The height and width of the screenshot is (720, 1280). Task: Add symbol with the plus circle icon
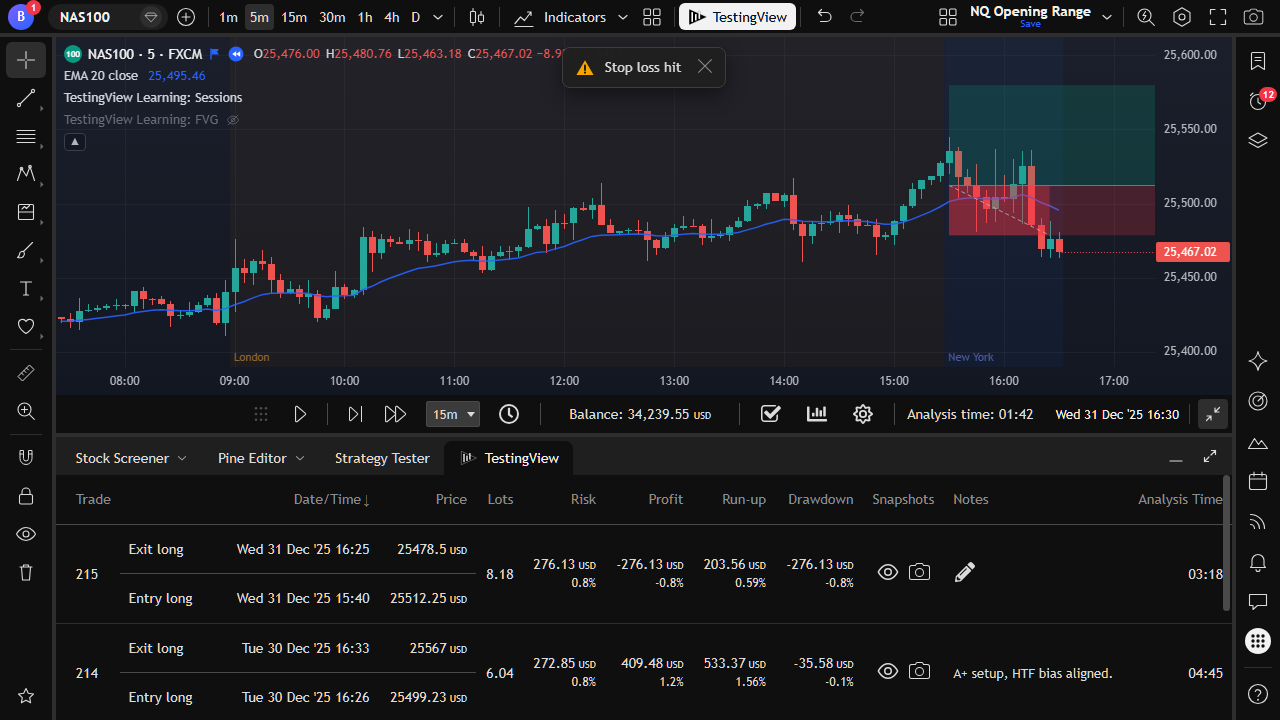[x=186, y=17]
